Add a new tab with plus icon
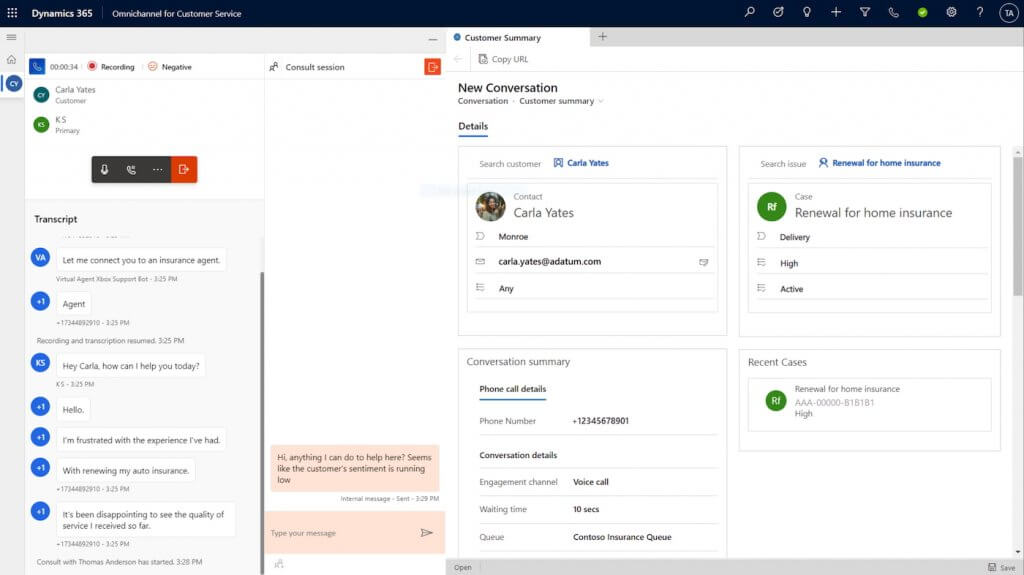The height and width of the screenshot is (575, 1024). 602,37
